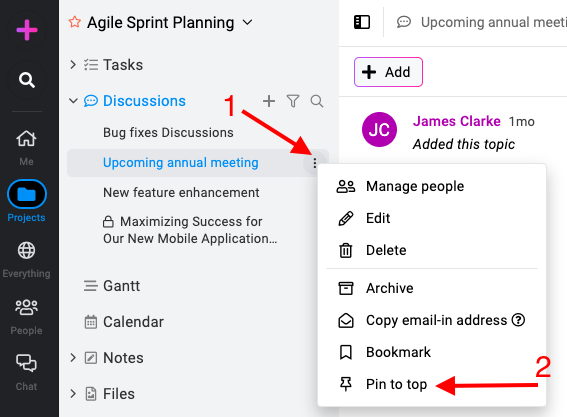
Task: Open James Clarke profile link
Action: point(457,121)
